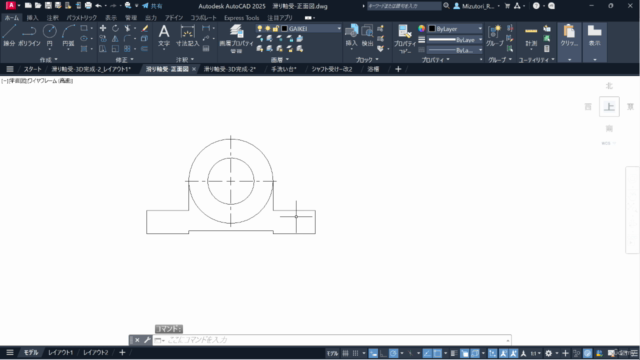Select the Move tool in Modify panel

pyautogui.click(x=103, y=28)
